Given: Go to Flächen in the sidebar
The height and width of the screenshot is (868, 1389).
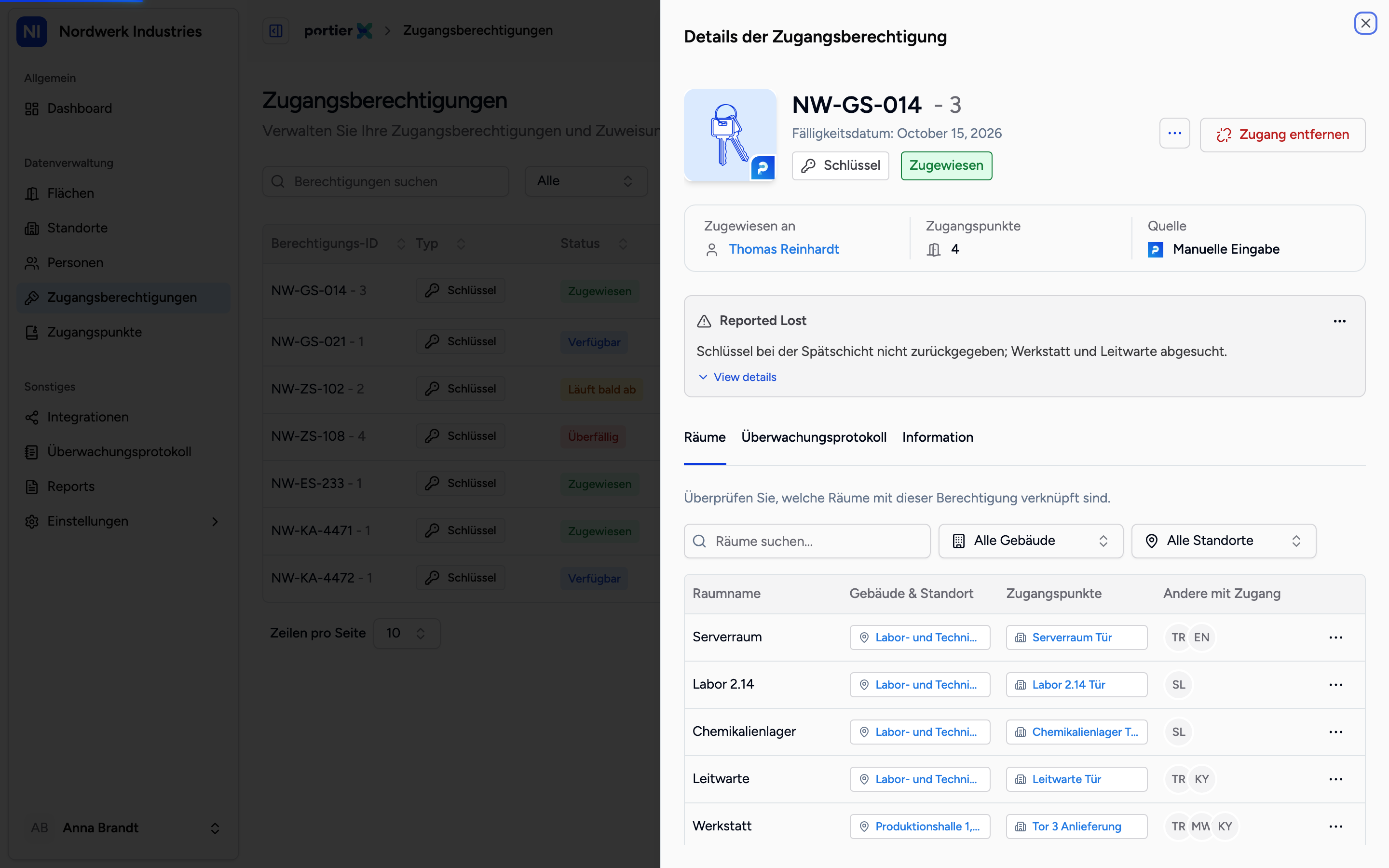Looking at the screenshot, I should click(x=123, y=193).
